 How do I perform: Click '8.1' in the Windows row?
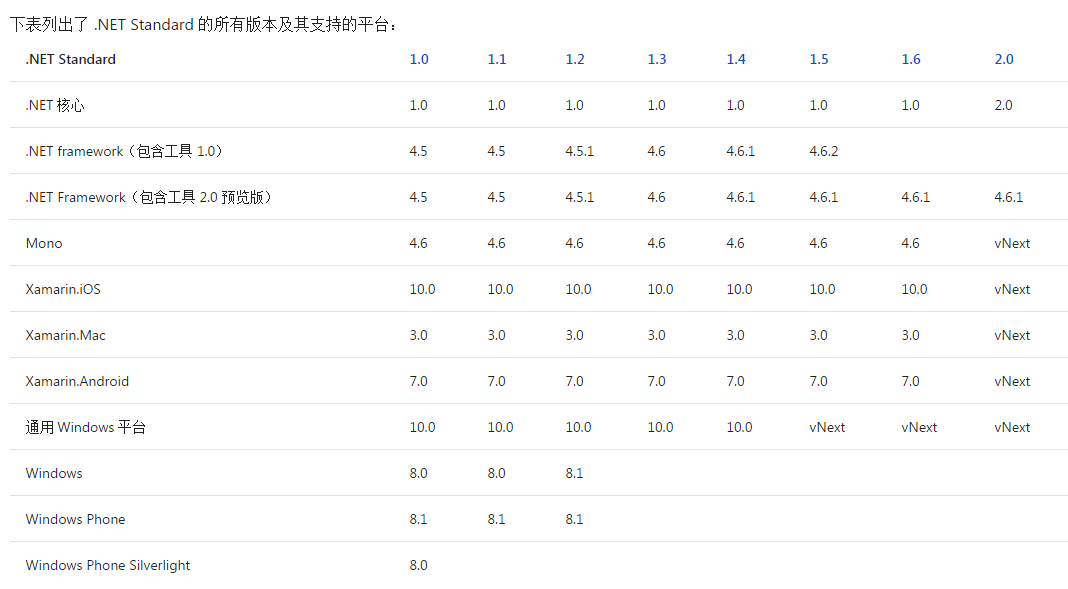574,473
